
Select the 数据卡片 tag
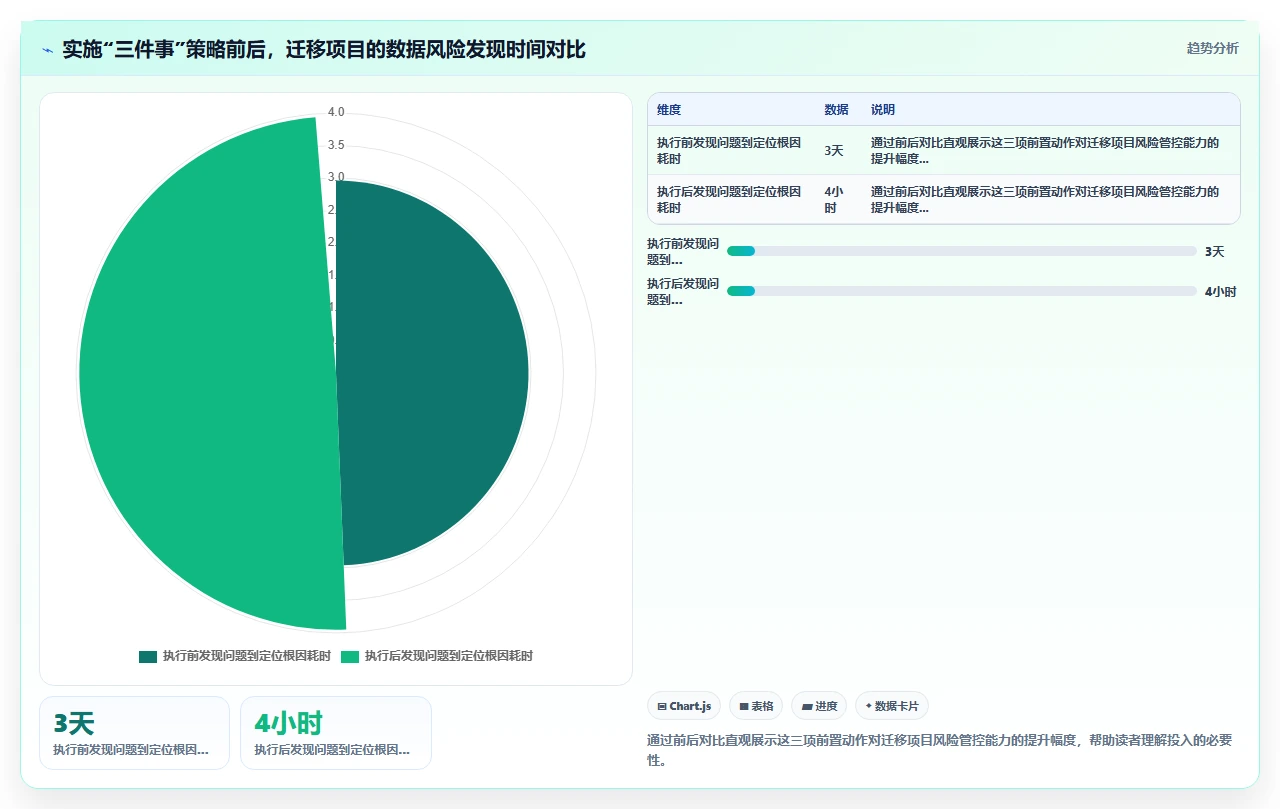click(x=892, y=706)
